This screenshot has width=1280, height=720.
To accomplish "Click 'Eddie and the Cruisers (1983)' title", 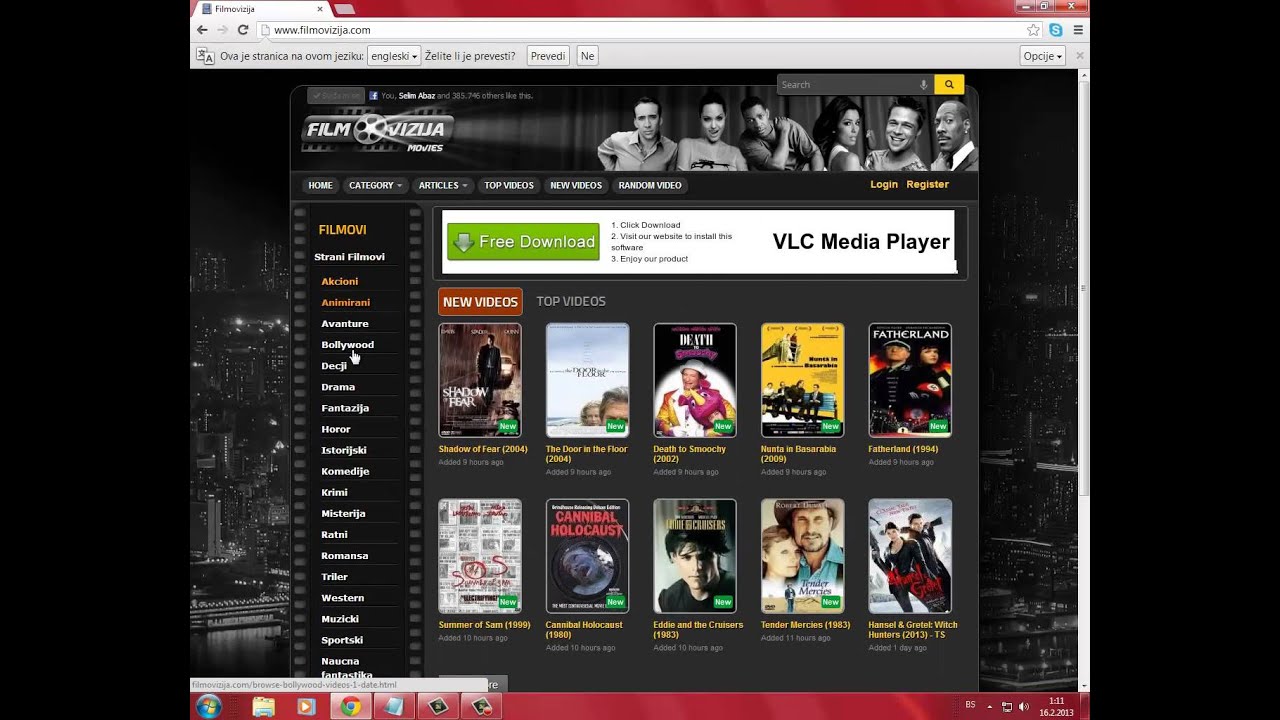I will (698, 630).
